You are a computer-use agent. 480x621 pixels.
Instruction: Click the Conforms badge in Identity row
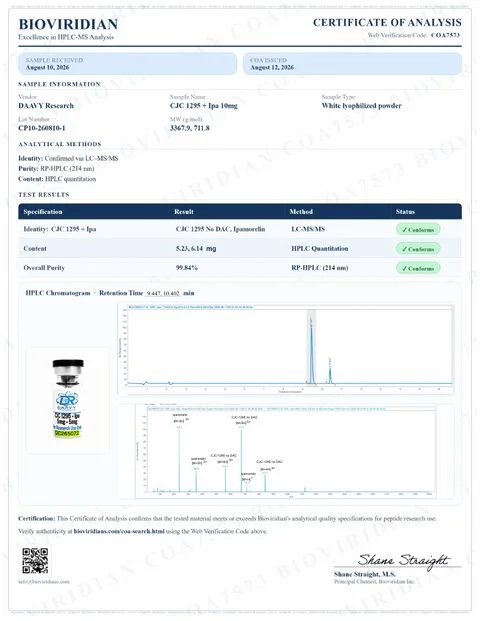point(418,229)
